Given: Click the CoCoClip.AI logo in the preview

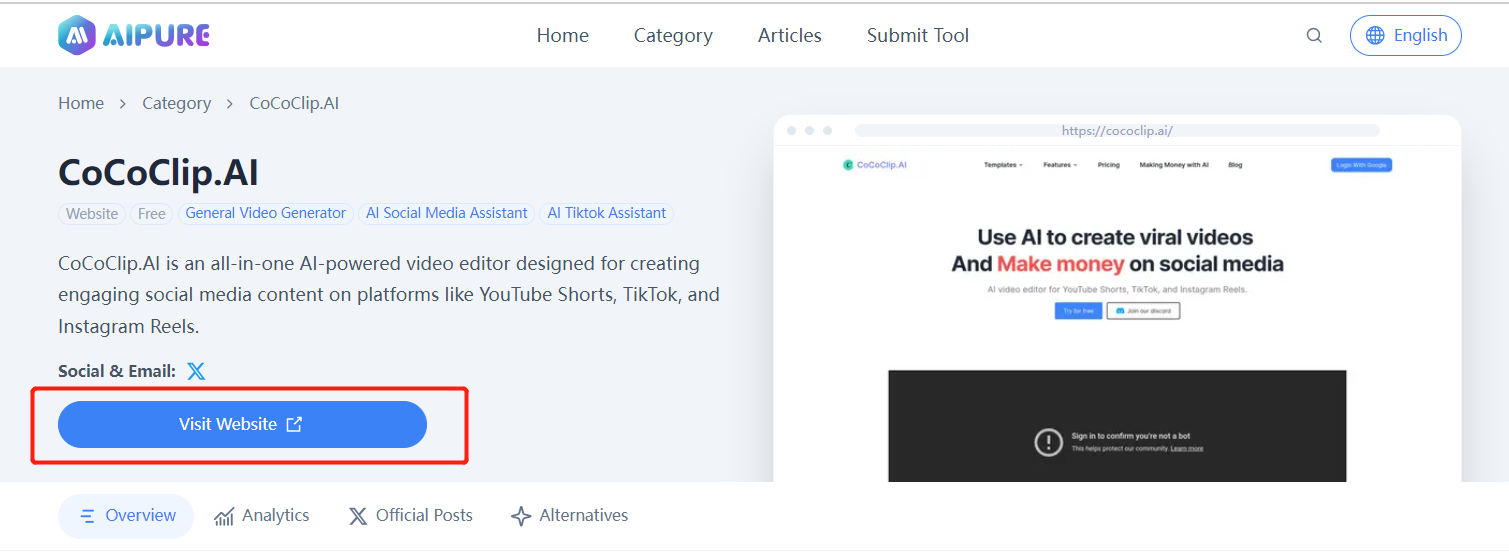Looking at the screenshot, I should (875, 165).
